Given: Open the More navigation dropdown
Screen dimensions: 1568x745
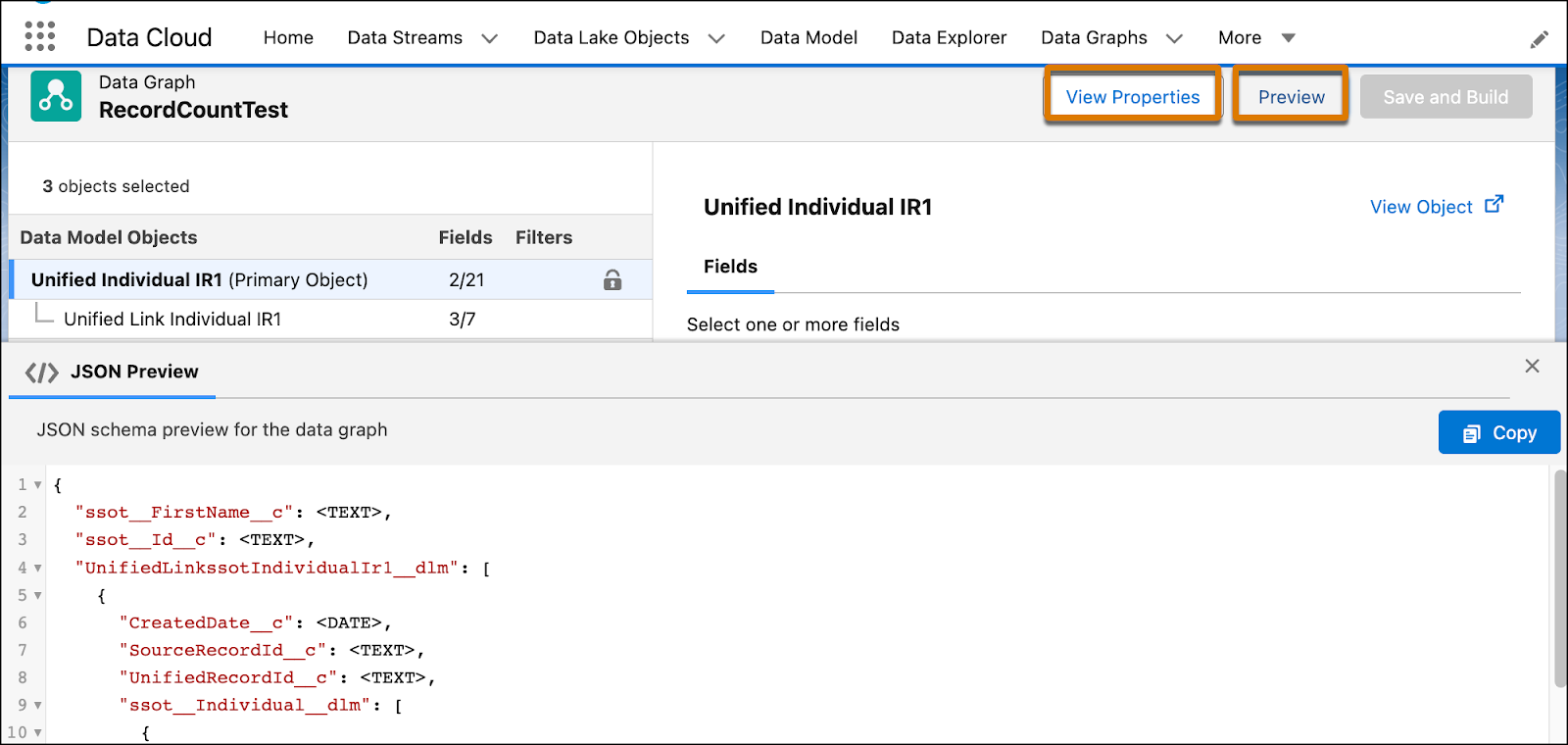Looking at the screenshot, I should (1256, 38).
